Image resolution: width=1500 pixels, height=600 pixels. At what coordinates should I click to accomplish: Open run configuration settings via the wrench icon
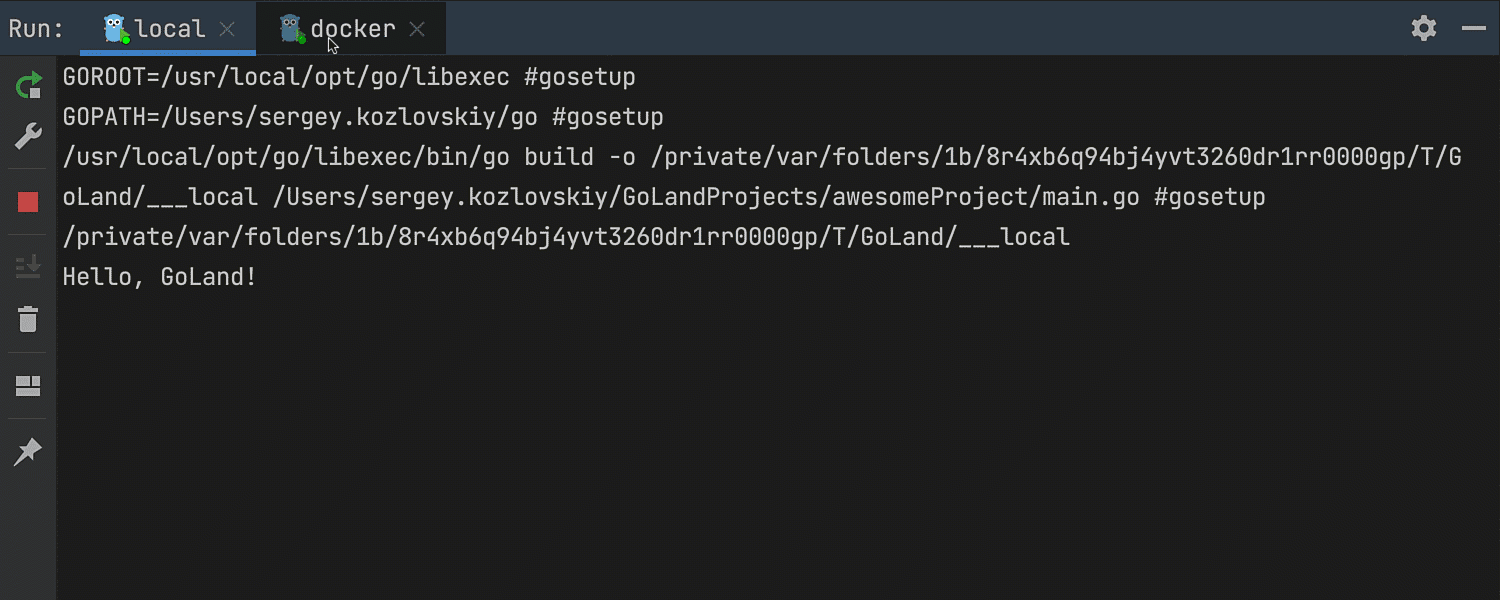click(x=28, y=136)
